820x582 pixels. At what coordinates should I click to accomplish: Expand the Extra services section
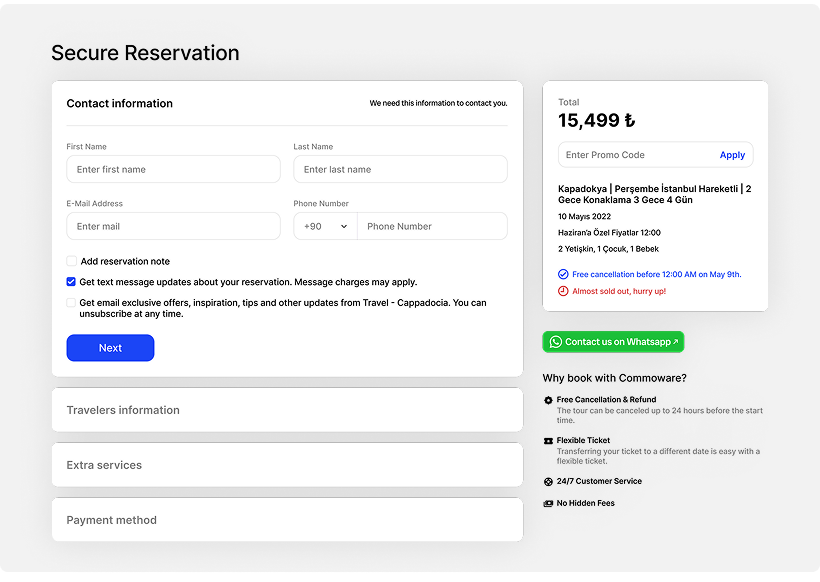point(287,465)
